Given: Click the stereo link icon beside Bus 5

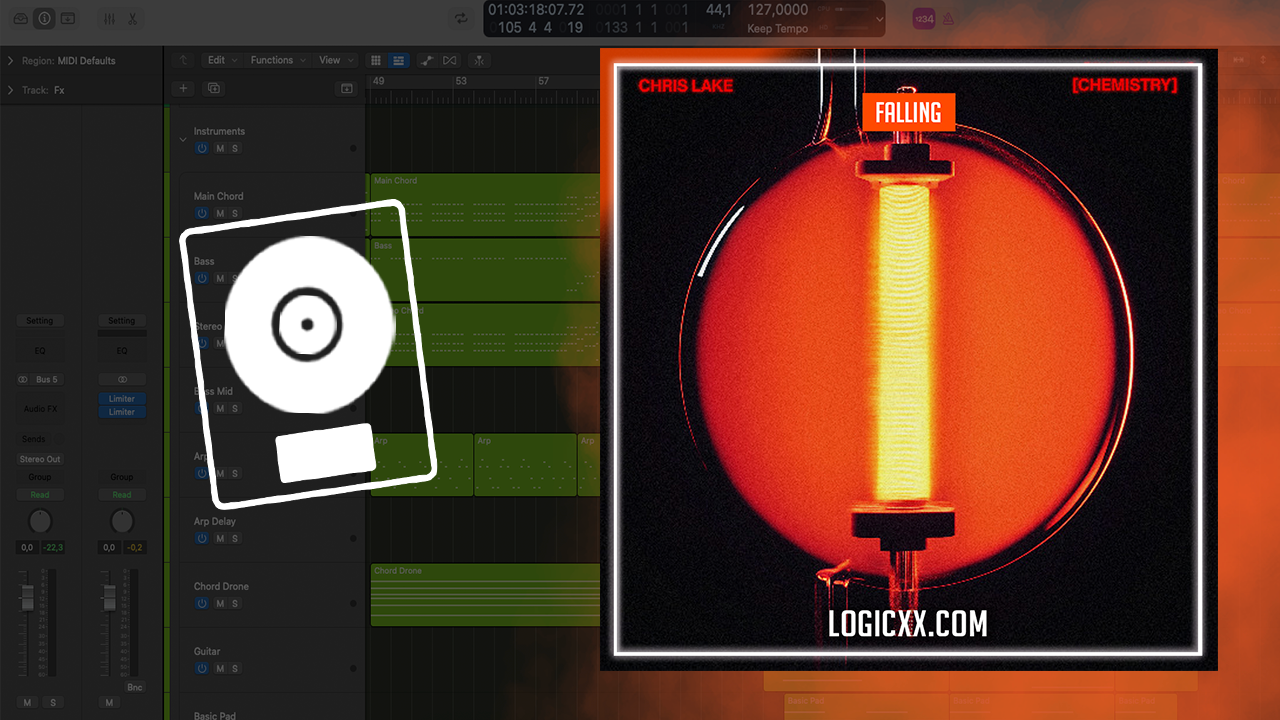Looking at the screenshot, I should pyautogui.click(x=23, y=380).
